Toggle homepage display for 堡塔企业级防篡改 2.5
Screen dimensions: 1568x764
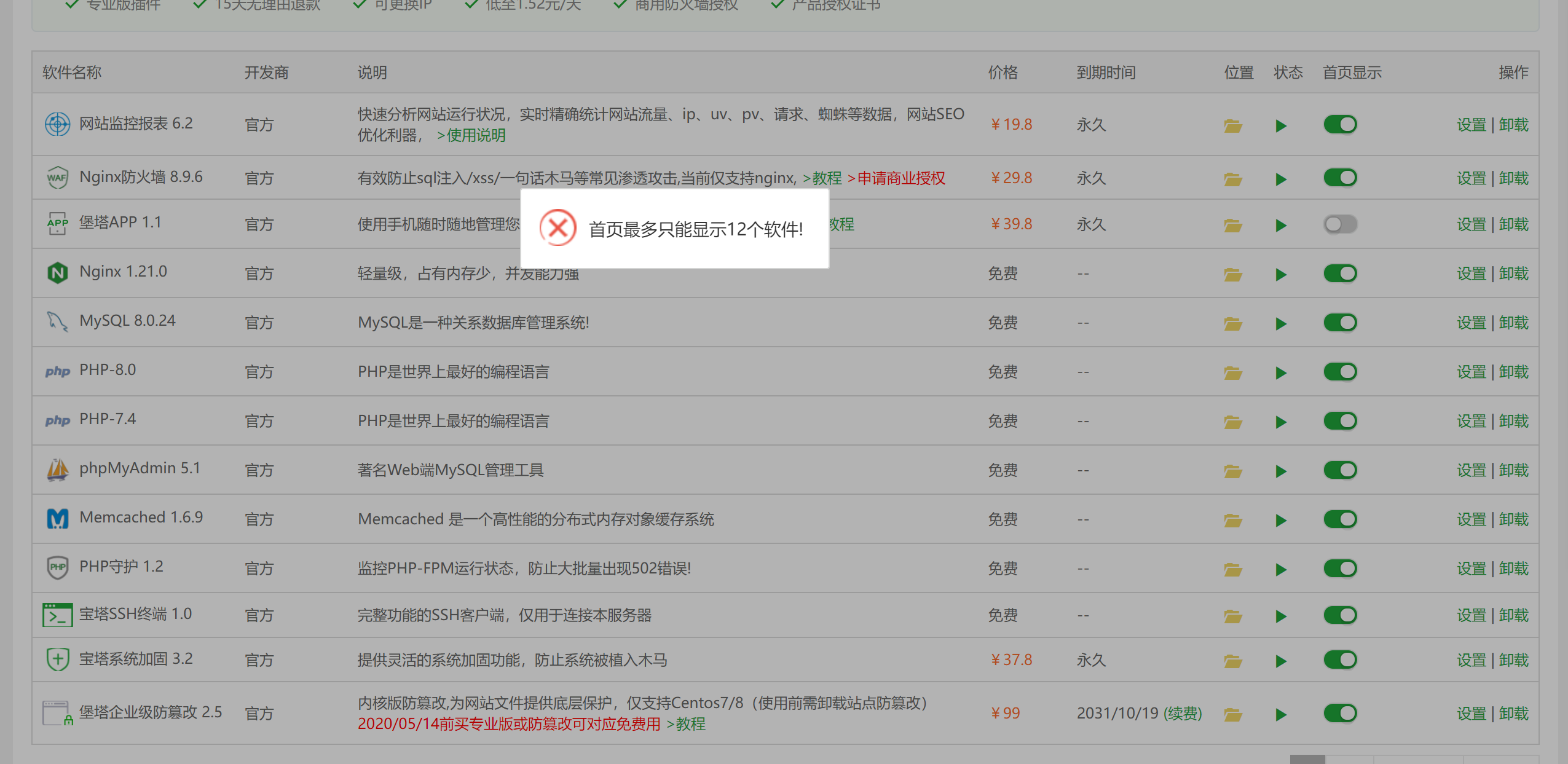click(x=1340, y=714)
